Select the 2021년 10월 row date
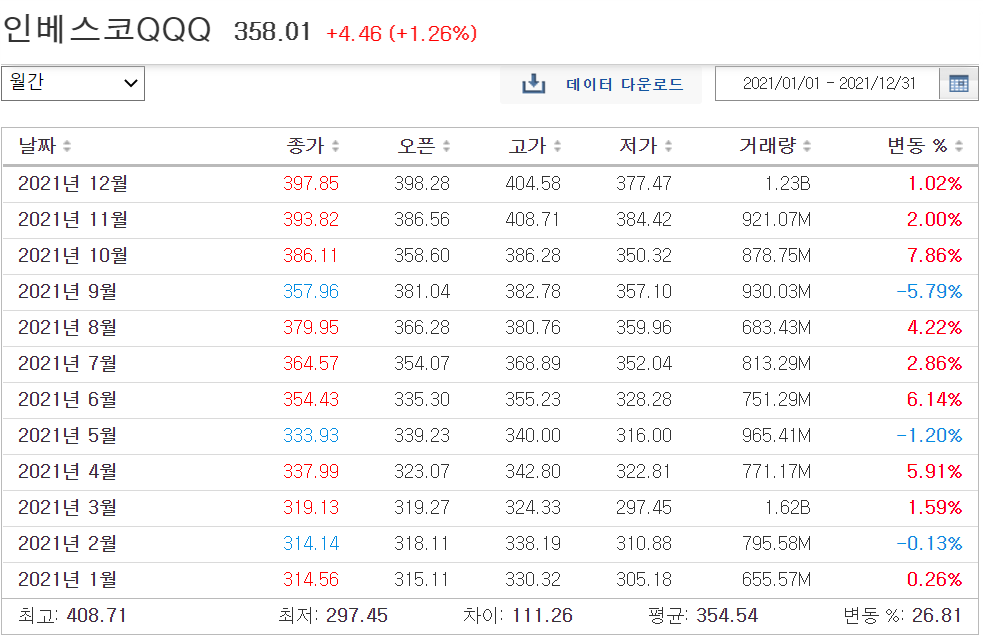The image size is (983, 639). (73, 256)
